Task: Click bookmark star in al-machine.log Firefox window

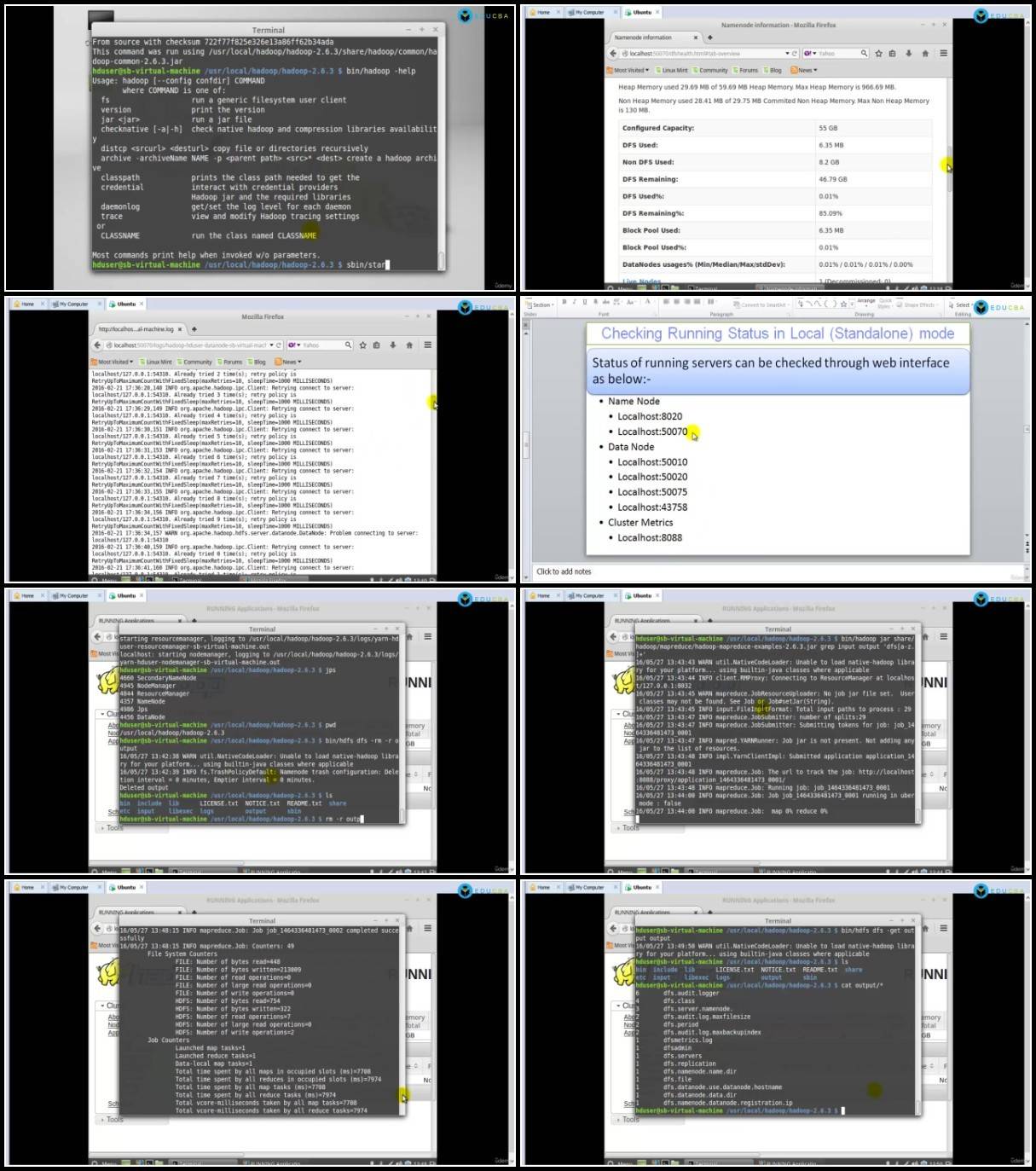Action: coord(362,345)
